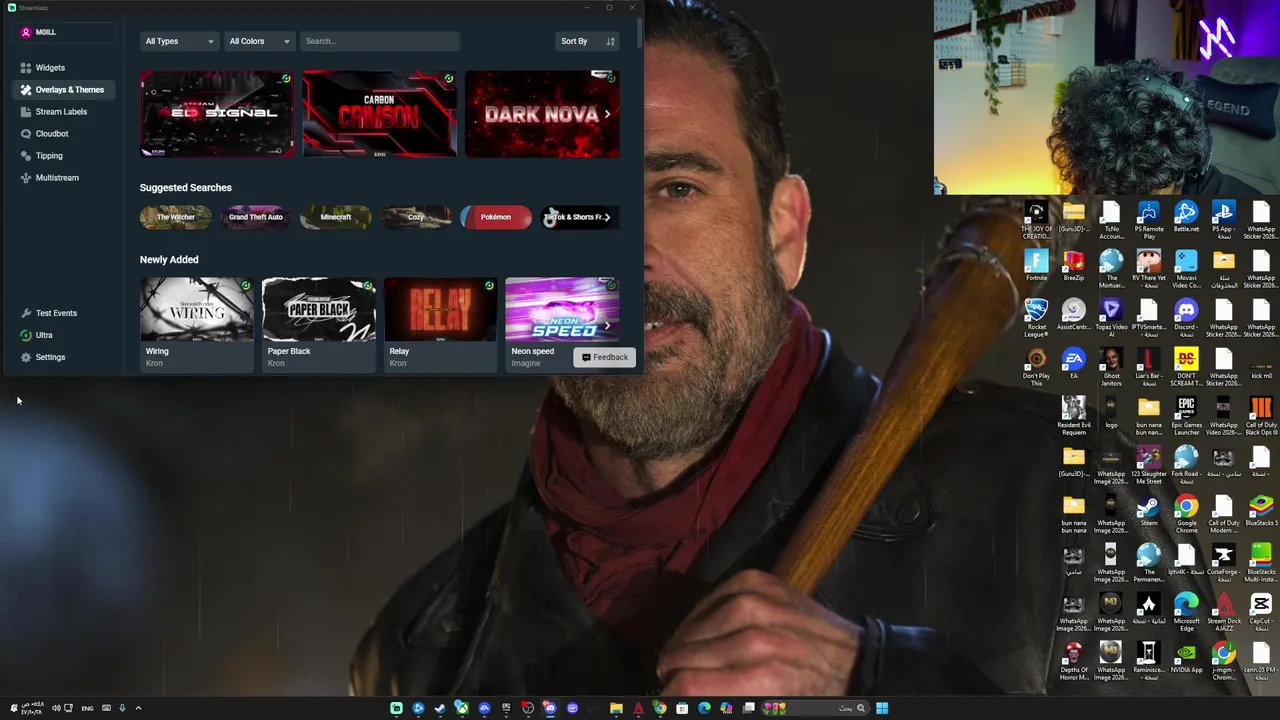Expand the All Types dropdown

[179, 41]
